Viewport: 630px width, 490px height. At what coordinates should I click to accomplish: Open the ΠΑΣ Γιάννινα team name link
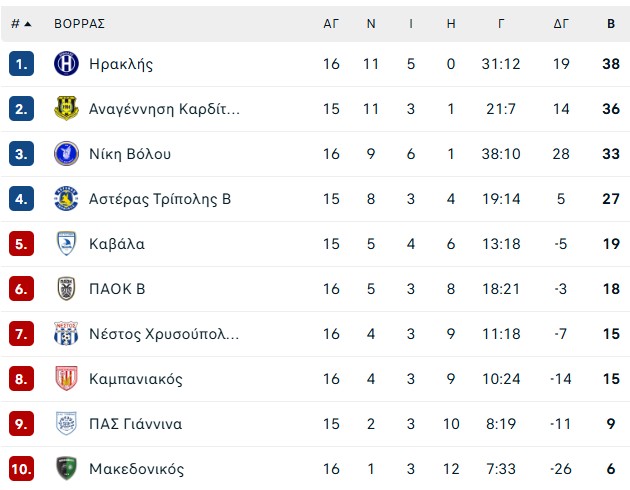click(x=135, y=424)
